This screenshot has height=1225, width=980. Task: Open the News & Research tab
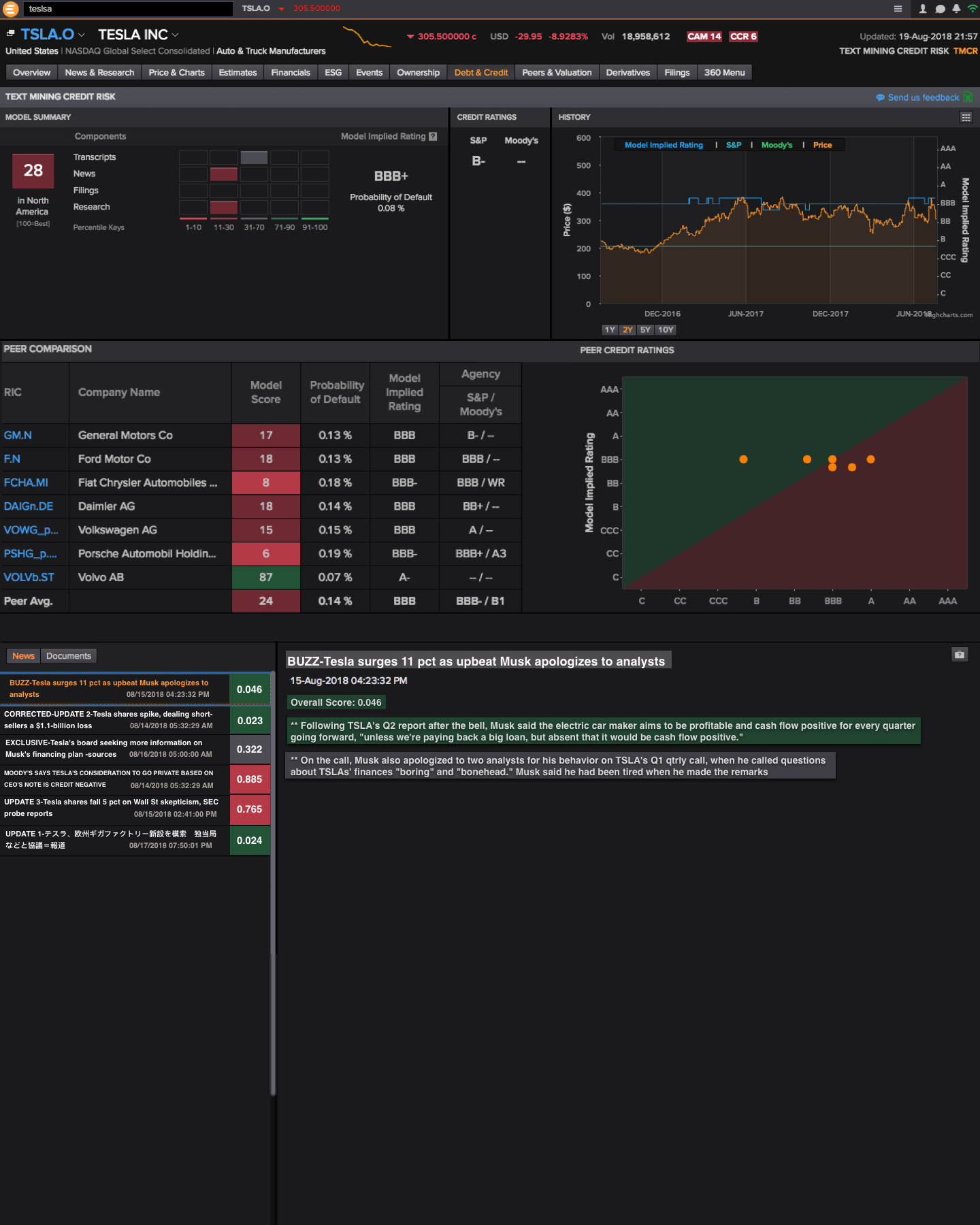pyautogui.click(x=99, y=73)
